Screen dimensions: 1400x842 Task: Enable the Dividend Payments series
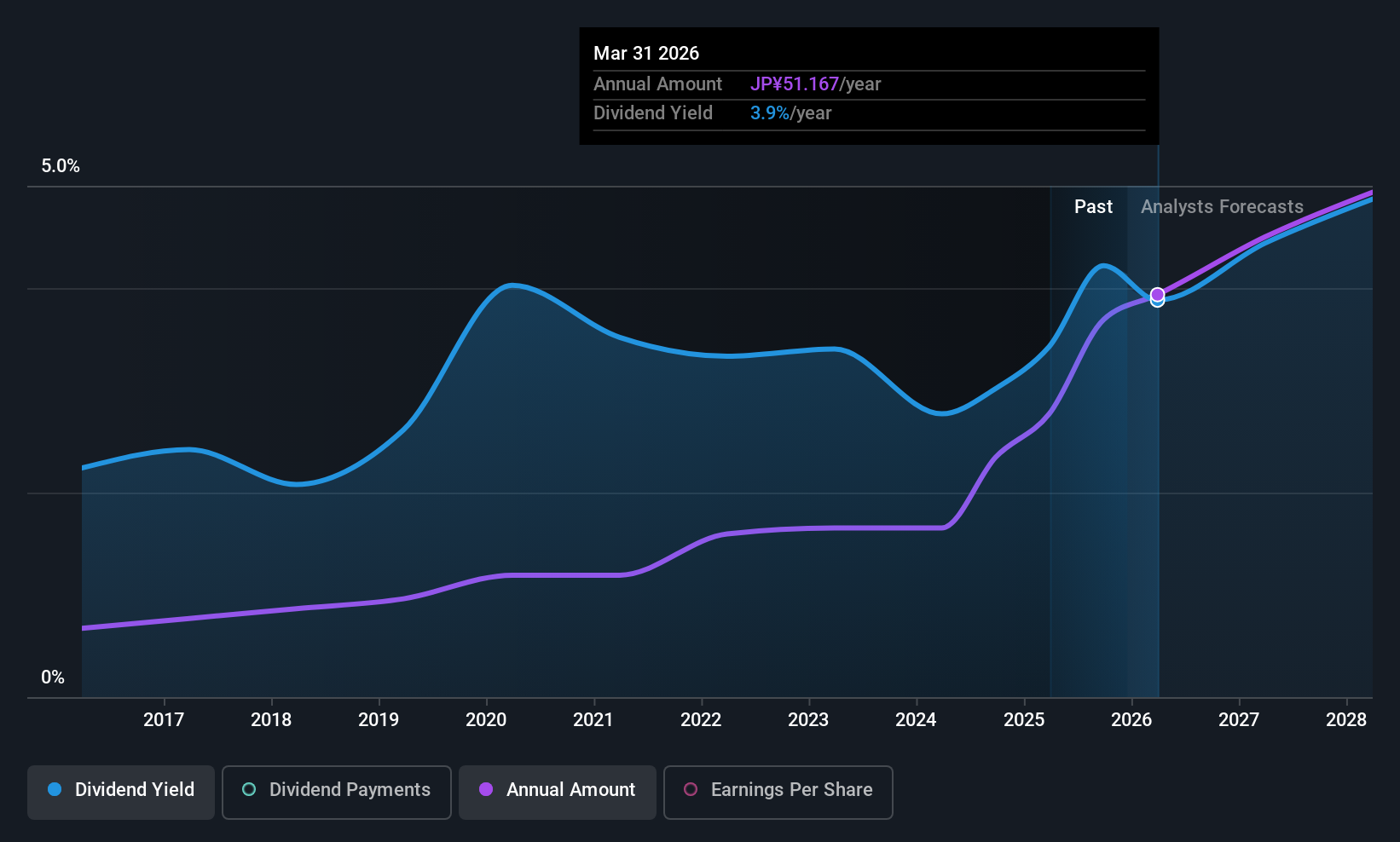point(336,792)
